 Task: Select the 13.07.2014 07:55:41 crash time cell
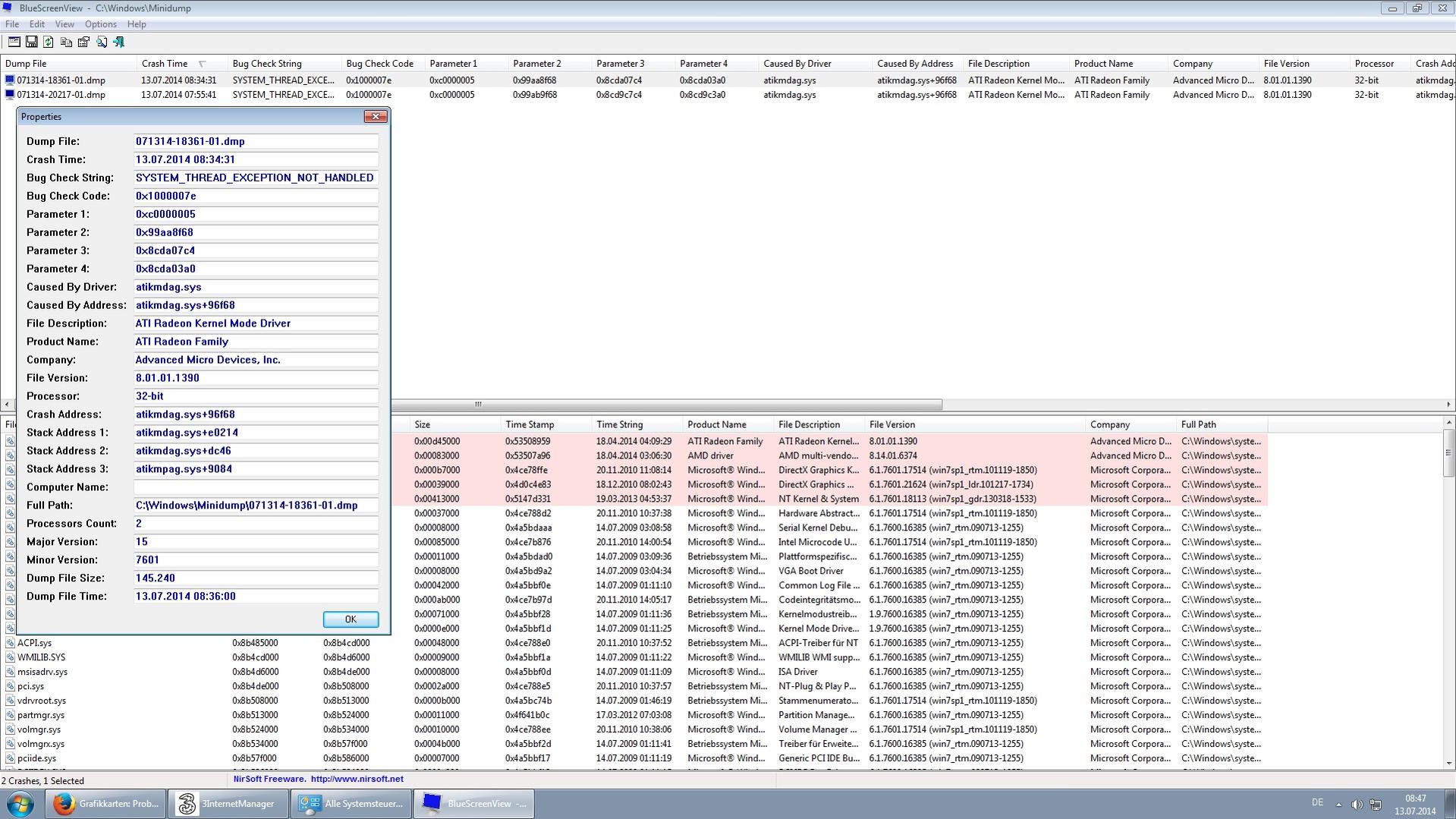click(x=179, y=95)
